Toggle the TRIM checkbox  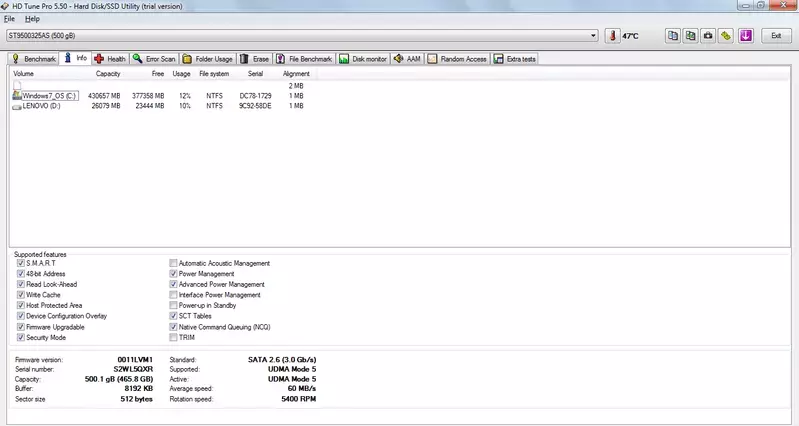(x=173, y=337)
